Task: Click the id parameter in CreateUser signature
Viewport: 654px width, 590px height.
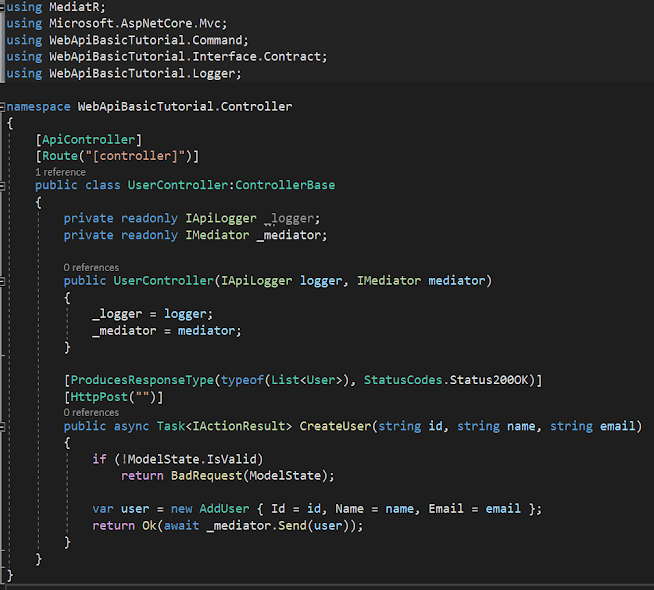Action: click(x=435, y=426)
